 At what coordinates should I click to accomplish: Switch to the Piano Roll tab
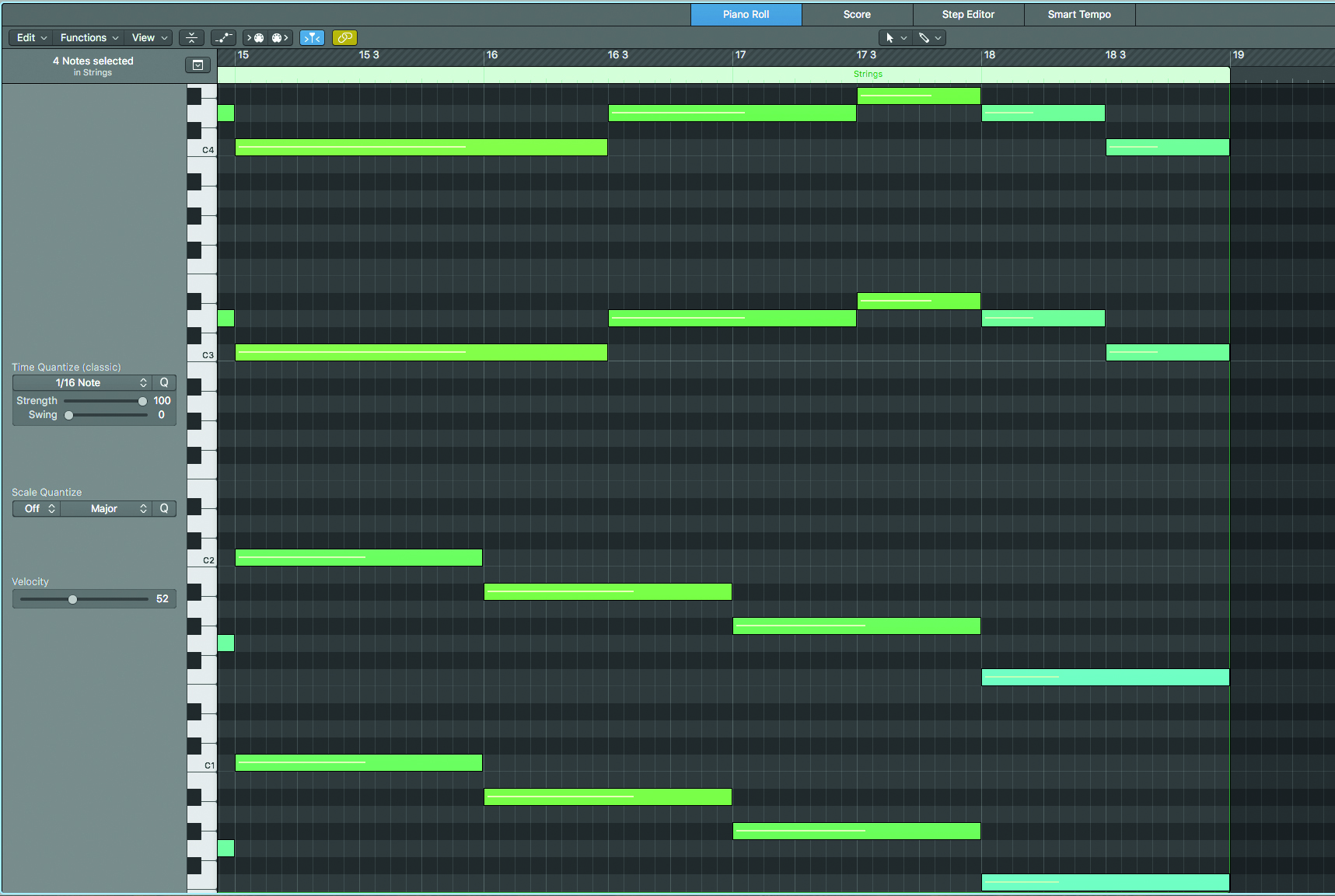click(746, 14)
